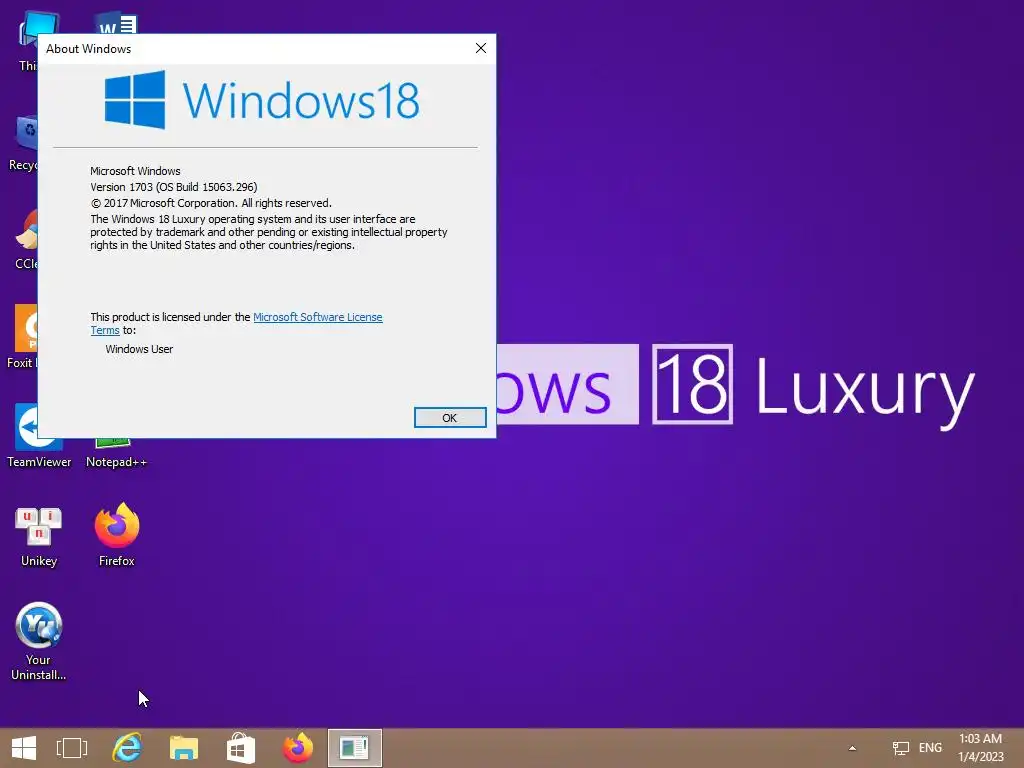This screenshot has width=1024, height=768.
Task: Select the Firefox desktop shortcut
Action: pyautogui.click(x=117, y=535)
